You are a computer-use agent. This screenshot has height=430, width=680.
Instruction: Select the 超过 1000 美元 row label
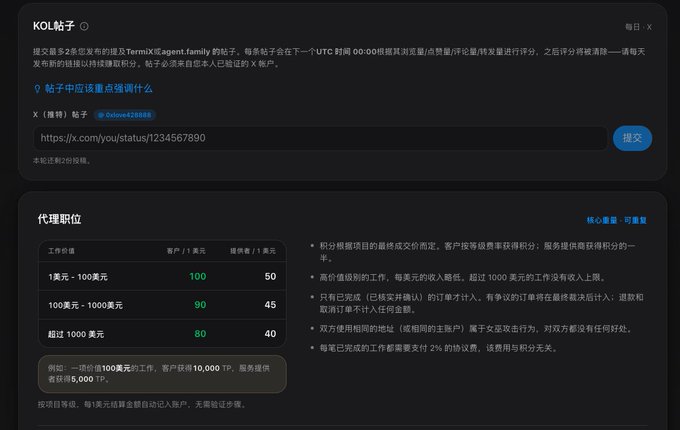76,334
